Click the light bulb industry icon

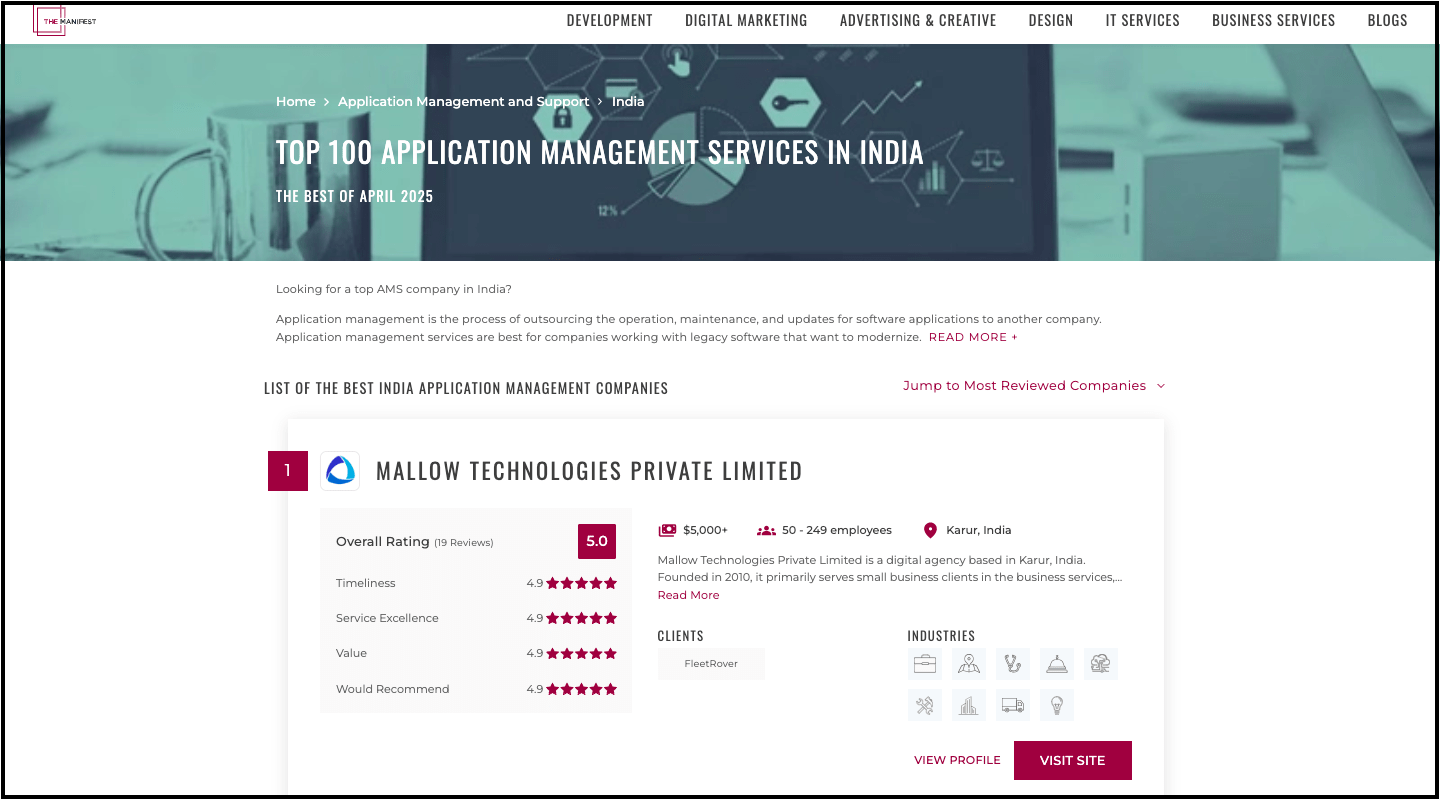click(x=1057, y=705)
